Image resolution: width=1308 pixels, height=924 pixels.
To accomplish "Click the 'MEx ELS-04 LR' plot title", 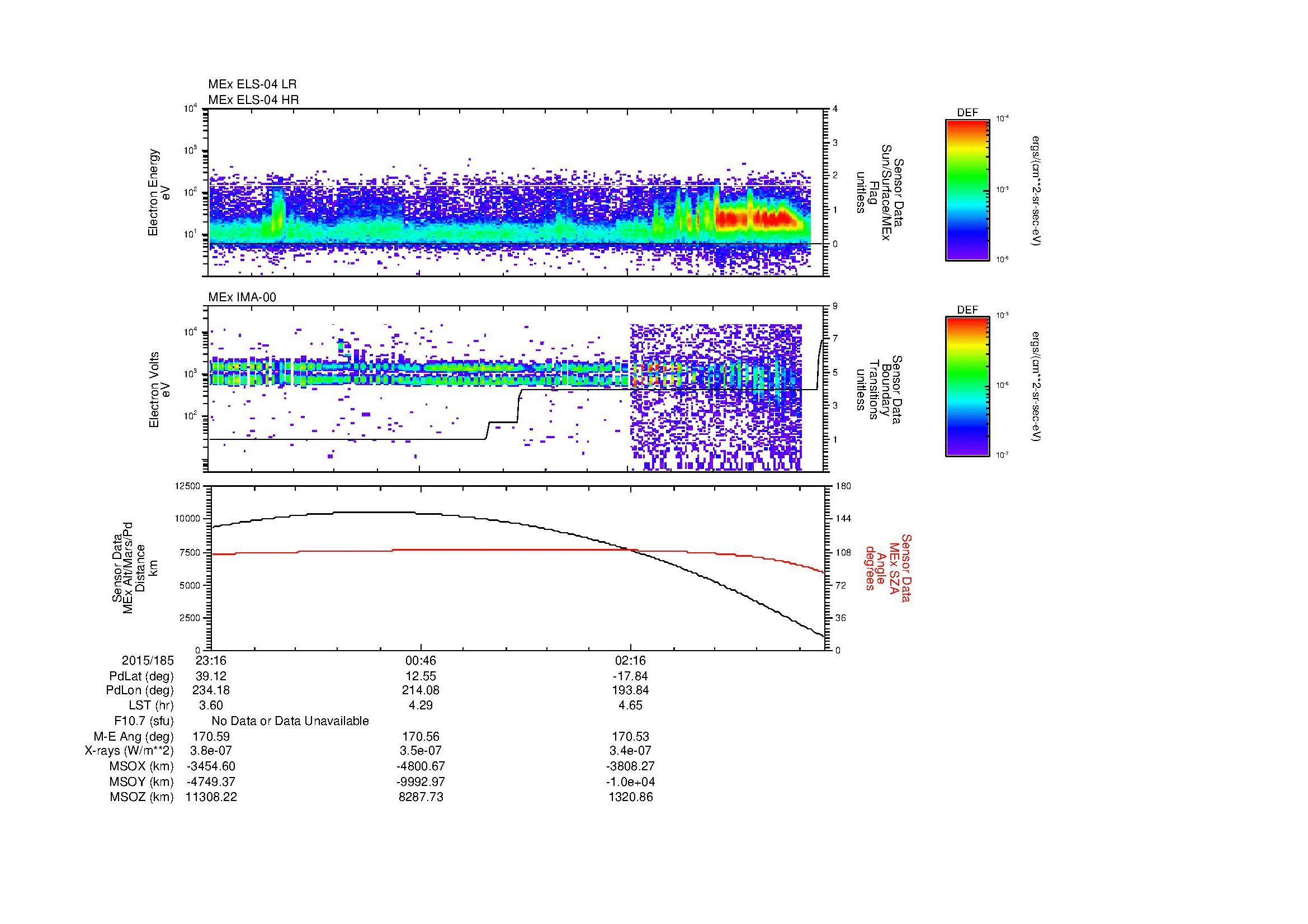I will (252, 84).
